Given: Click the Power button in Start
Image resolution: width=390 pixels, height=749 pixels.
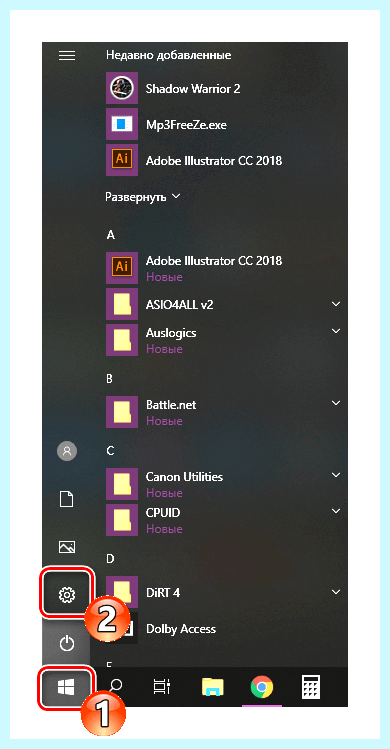Looking at the screenshot, I should click(67, 644).
